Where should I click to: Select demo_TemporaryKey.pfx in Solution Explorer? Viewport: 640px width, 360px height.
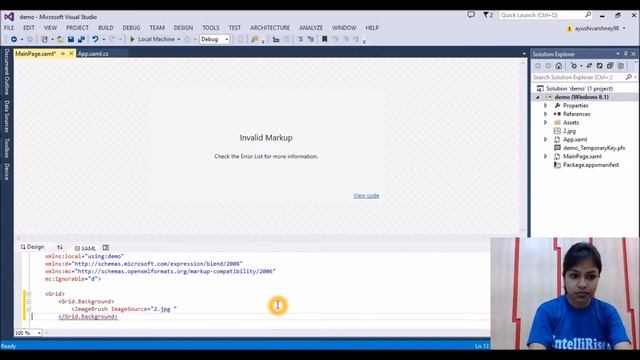(x=594, y=148)
